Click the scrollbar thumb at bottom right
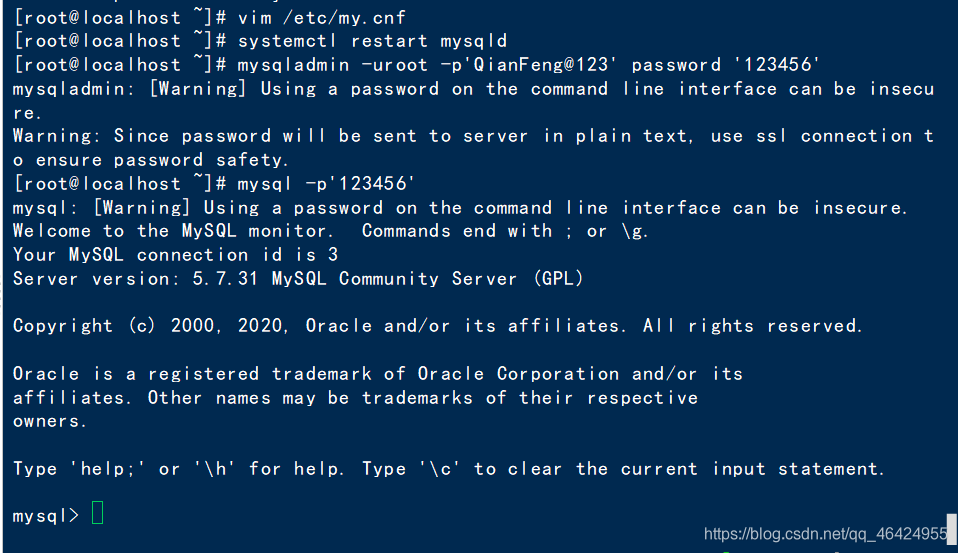958x553 pixels. point(952,529)
